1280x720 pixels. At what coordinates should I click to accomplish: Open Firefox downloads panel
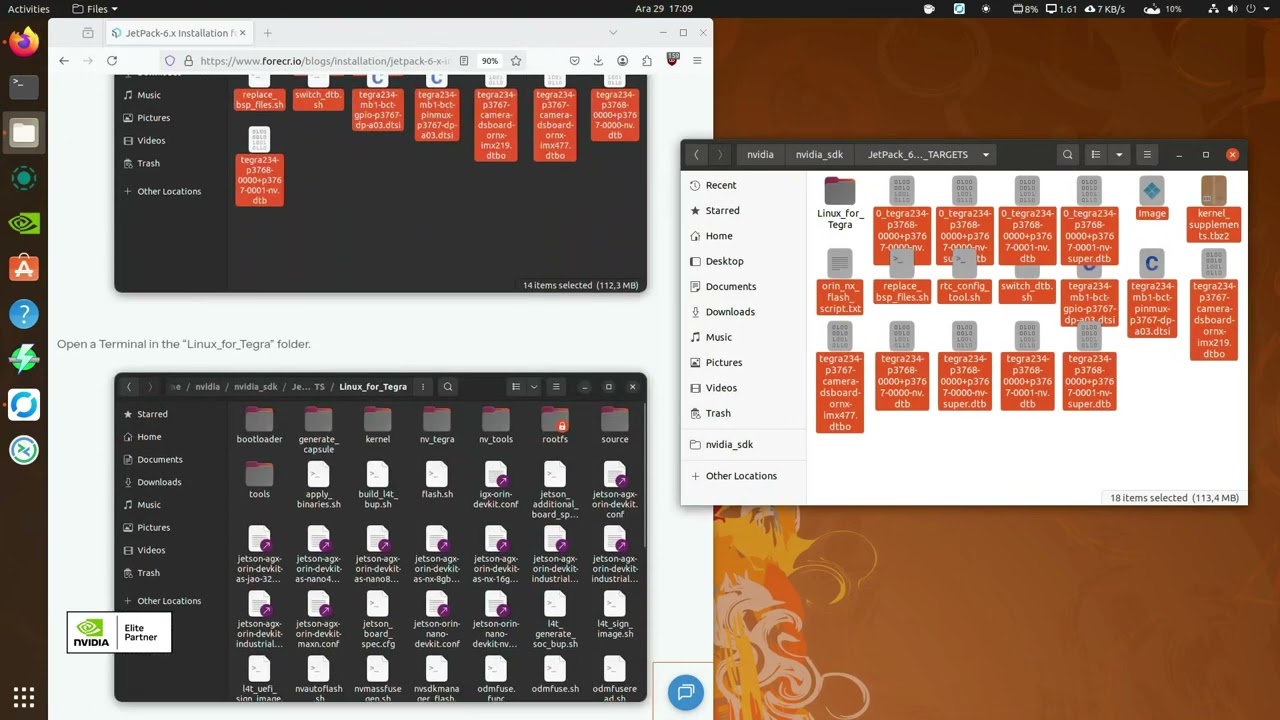click(598, 61)
